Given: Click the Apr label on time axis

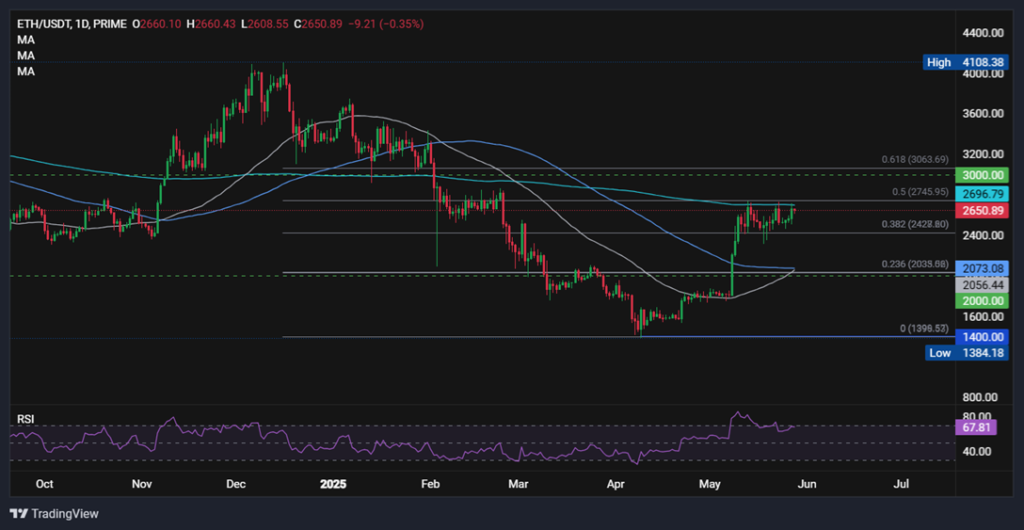Looking at the screenshot, I should pyautogui.click(x=616, y=484).
